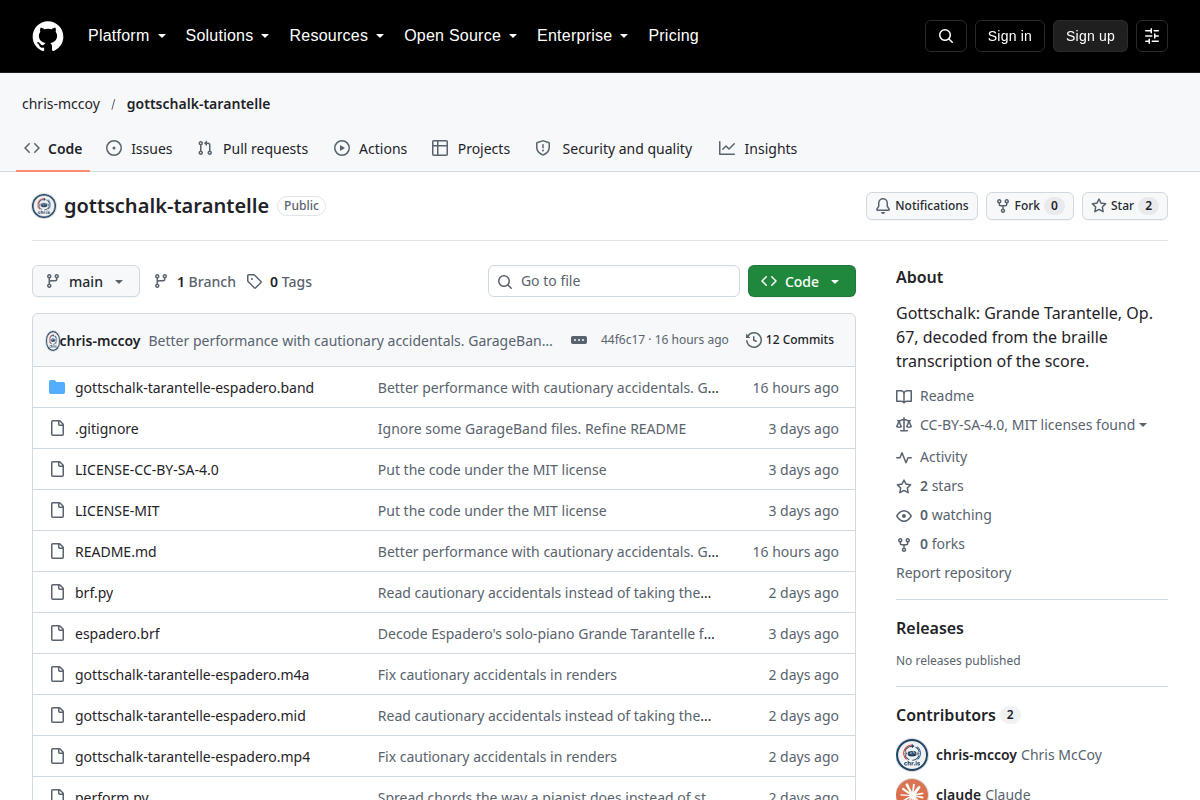Click the Readme book icon link
1200x800 pixels.
(x=935, y=396)
